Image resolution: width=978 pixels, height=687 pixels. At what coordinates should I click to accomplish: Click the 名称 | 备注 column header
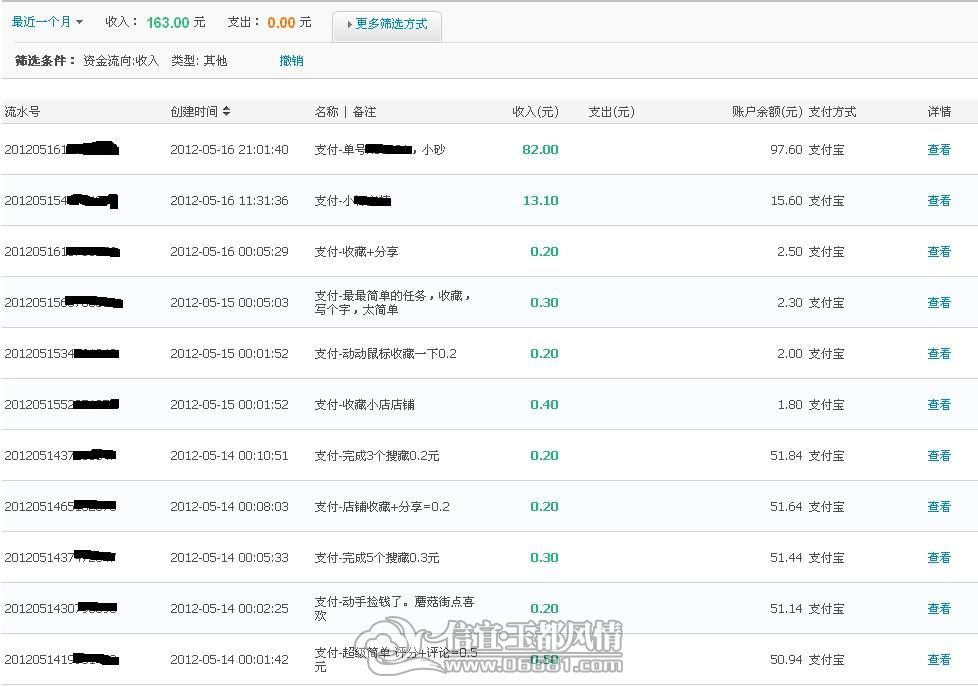tap(345, 112)
